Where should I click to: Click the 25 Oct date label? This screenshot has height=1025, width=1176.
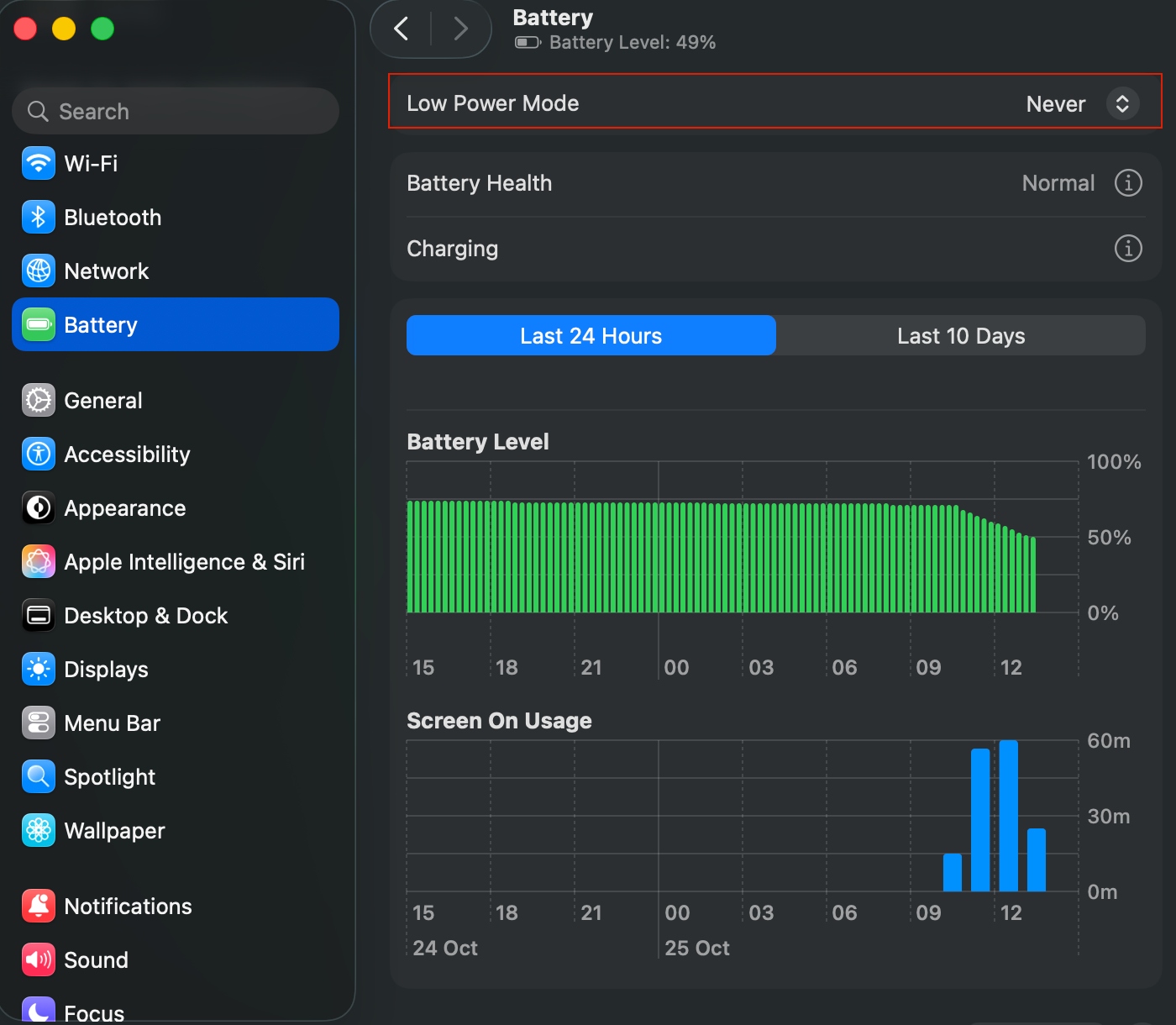(697, 948)
